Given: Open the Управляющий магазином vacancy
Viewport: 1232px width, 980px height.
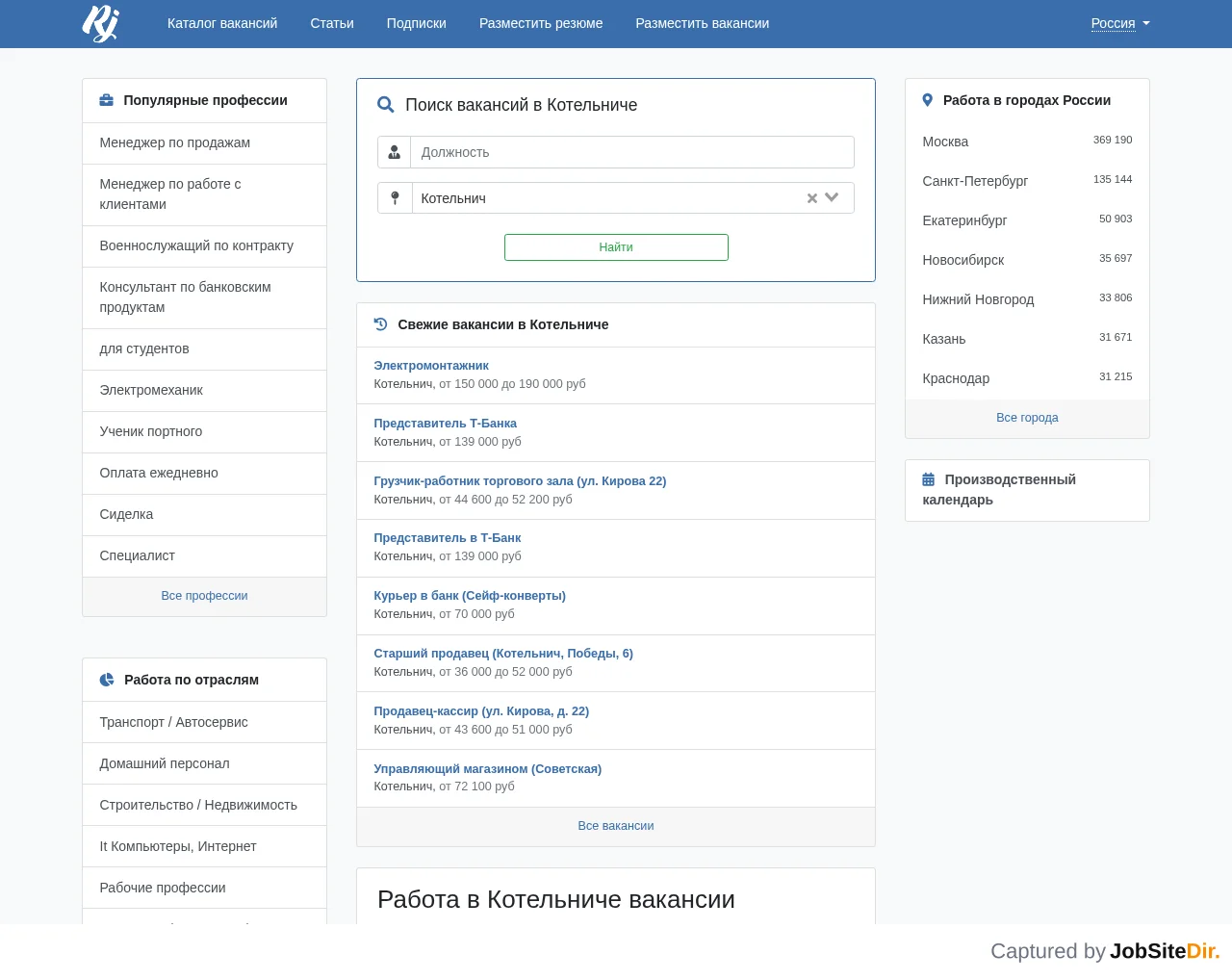Looking at the screenshot, I should click(x=488, y=769).
